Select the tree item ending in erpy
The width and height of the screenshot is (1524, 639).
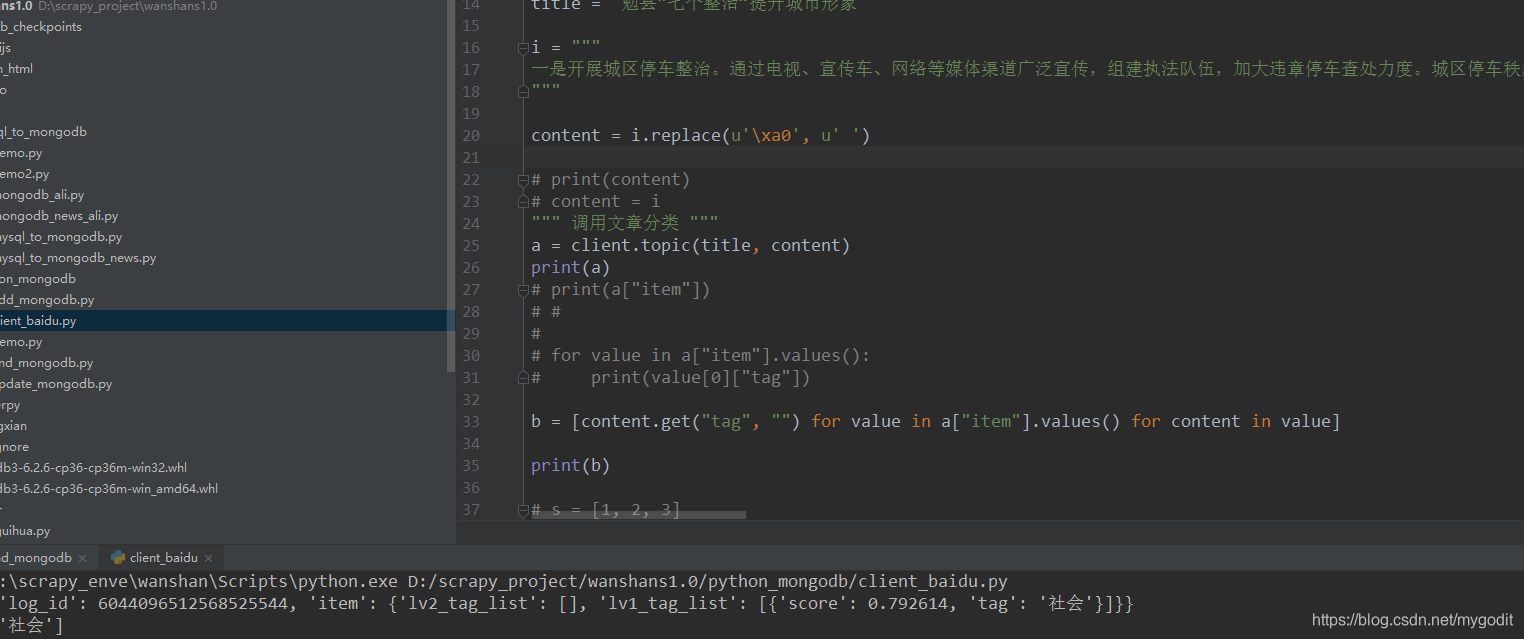click(x=10, y=405)
